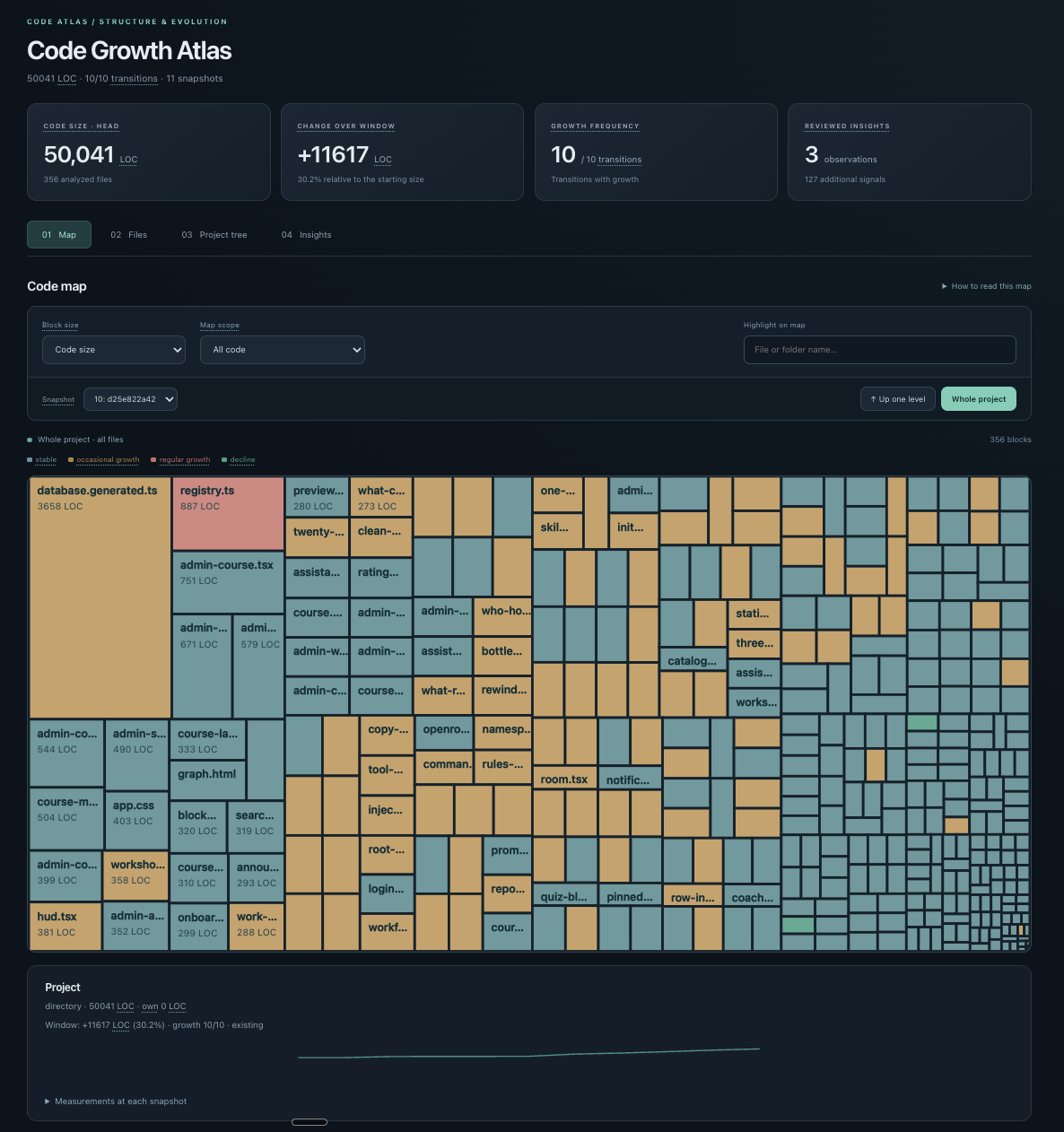The width and height of the screenshot is (1064, 1132).
Task: Select the worksho 358 LOC block
Action: click(136, 875)
